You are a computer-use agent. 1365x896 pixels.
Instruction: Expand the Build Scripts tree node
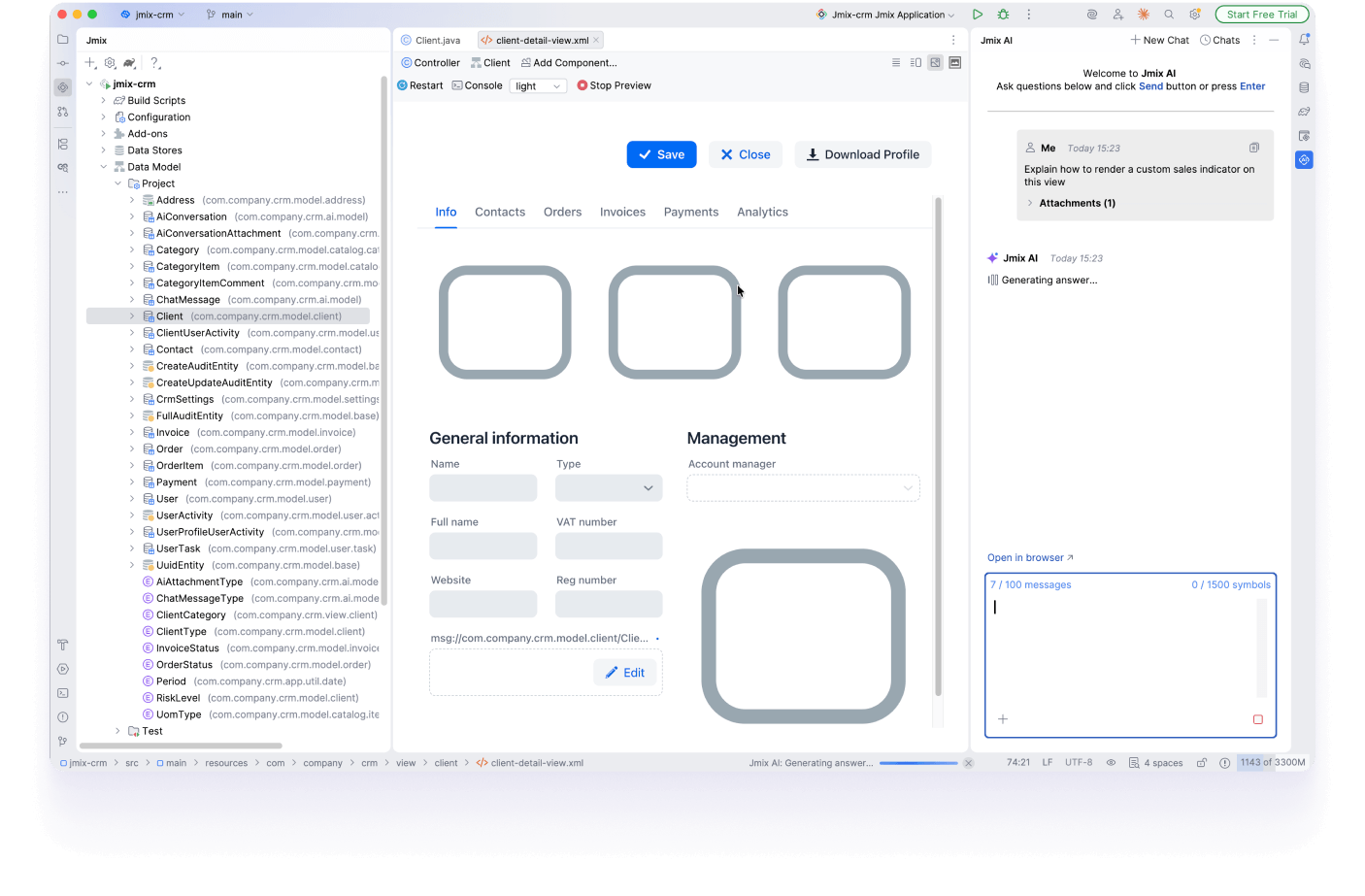pyautogui.click(x=104, y=101)
